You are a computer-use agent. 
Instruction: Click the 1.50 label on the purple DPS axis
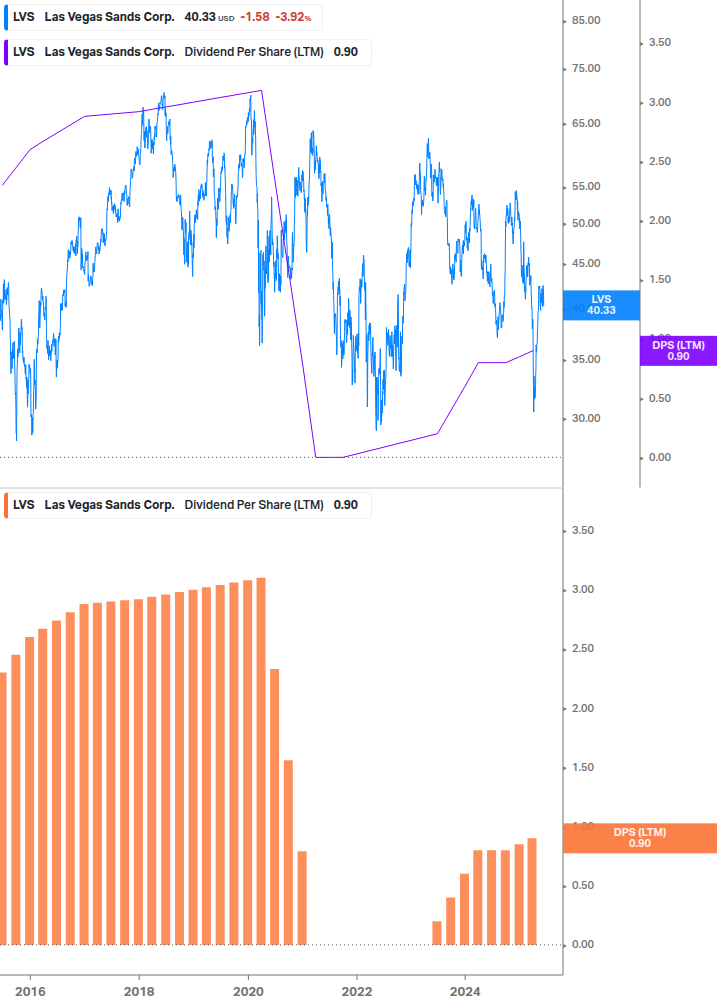[659, 279]
